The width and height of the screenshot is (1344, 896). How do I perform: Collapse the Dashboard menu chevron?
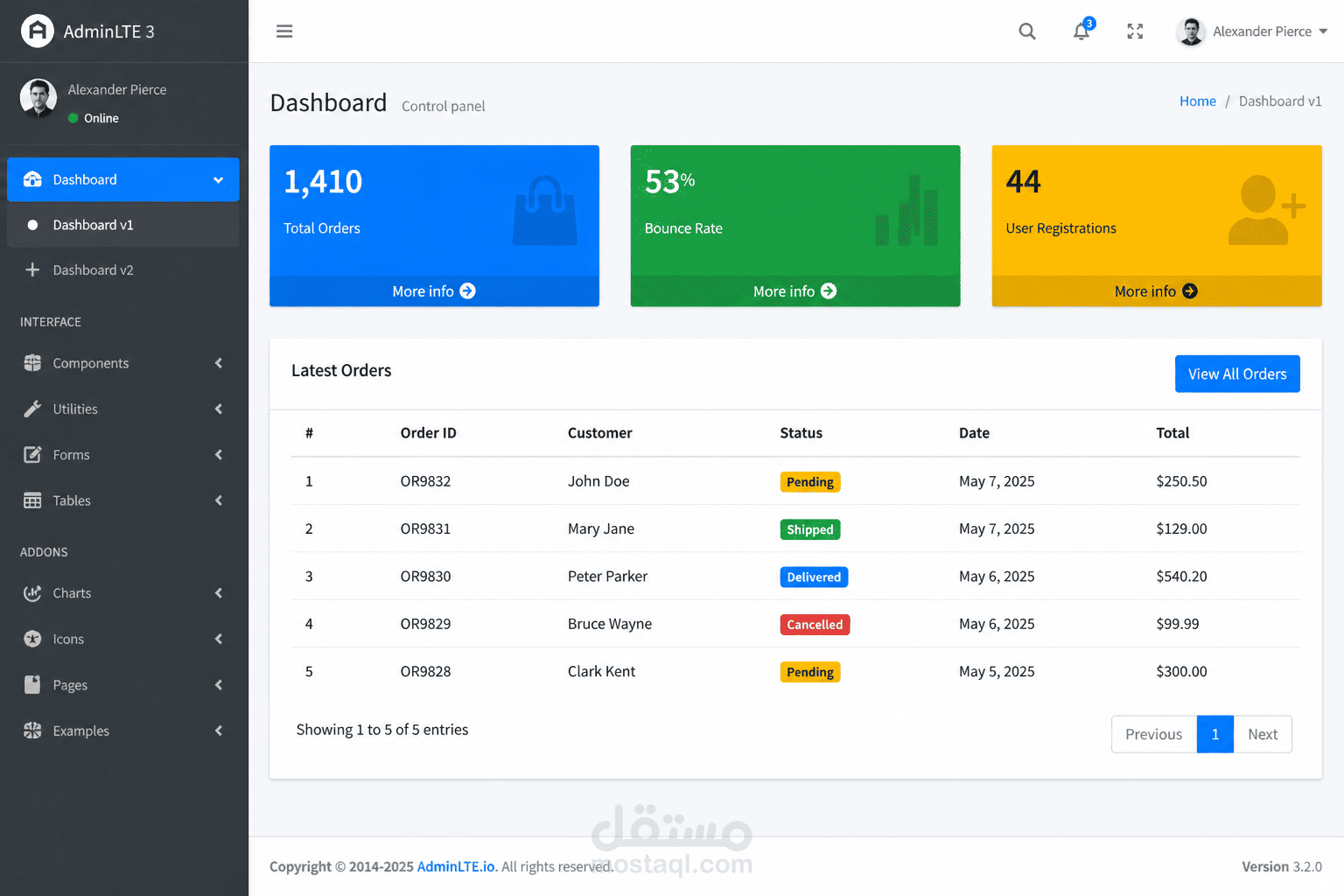(x=218, y=180)
